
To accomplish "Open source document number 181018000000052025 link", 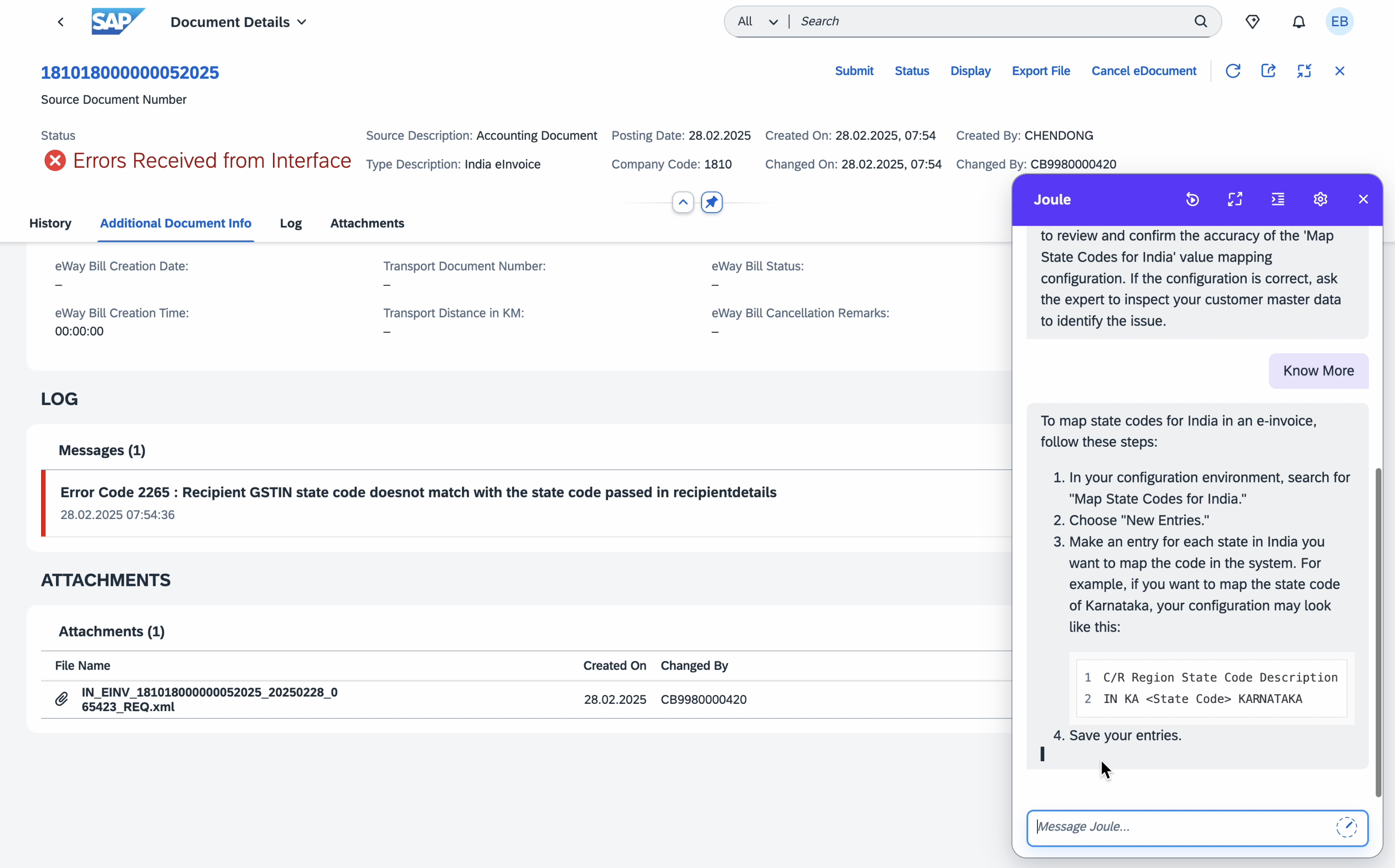I will click(x=130, y=73).
